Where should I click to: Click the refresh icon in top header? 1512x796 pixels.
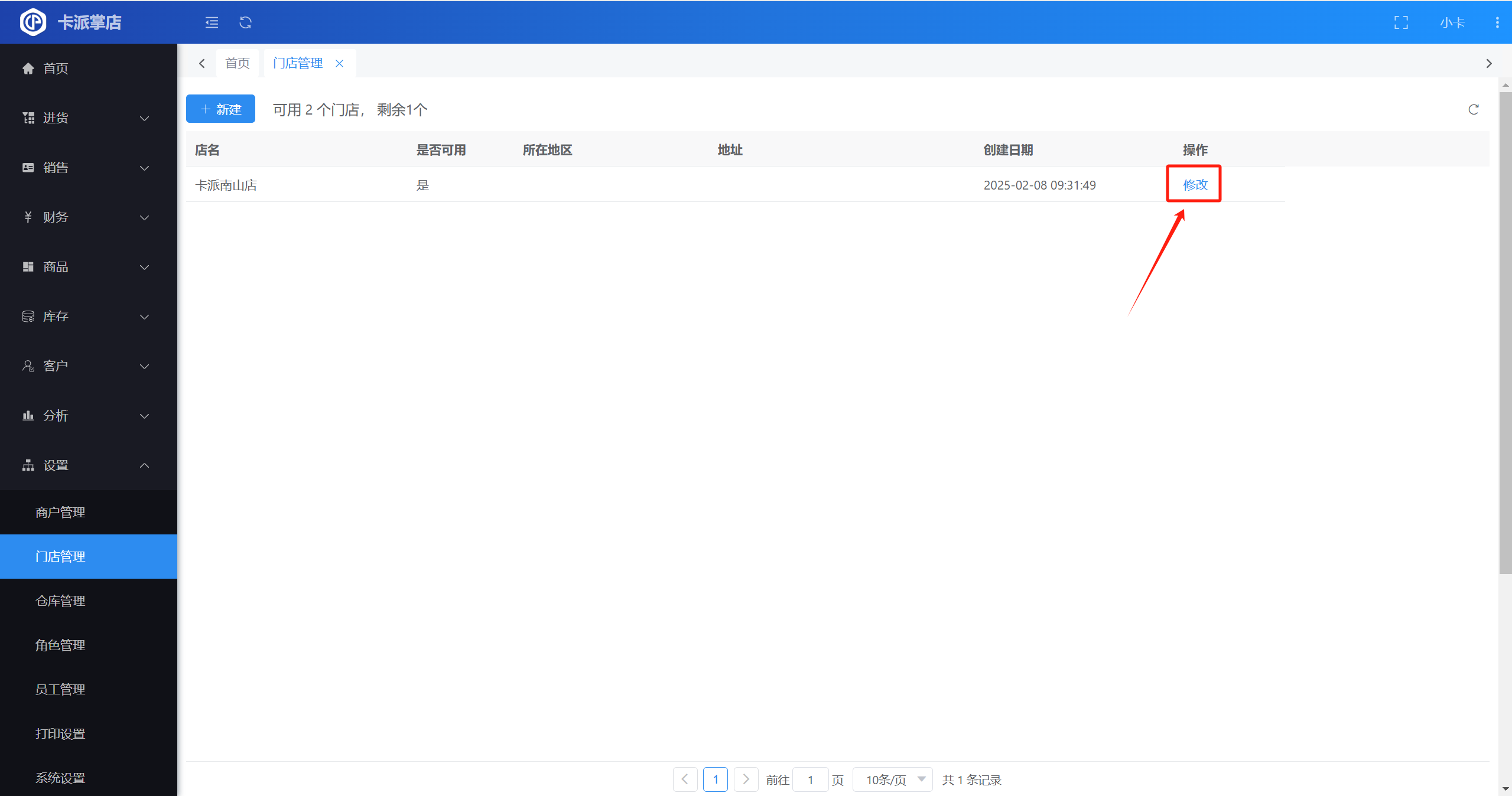point(245,22)
